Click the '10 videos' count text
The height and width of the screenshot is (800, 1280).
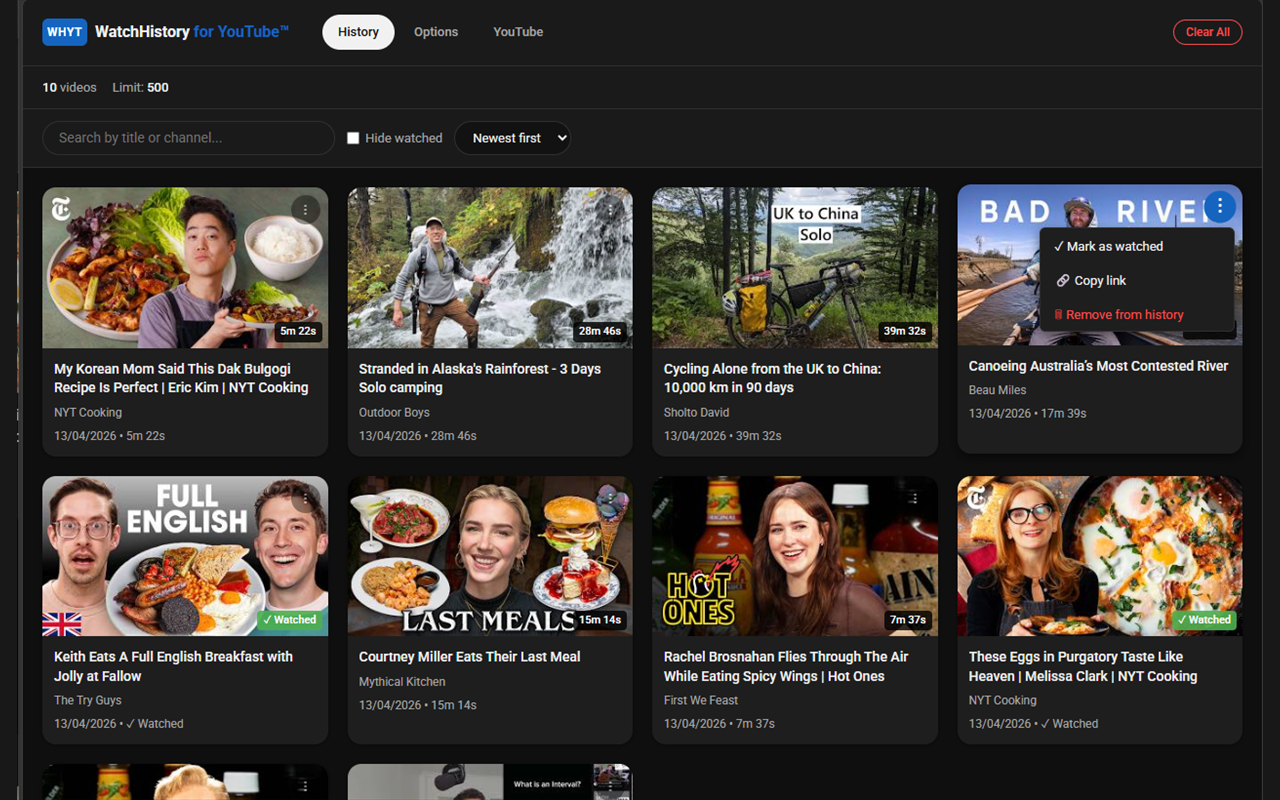(x=69, y=88)
